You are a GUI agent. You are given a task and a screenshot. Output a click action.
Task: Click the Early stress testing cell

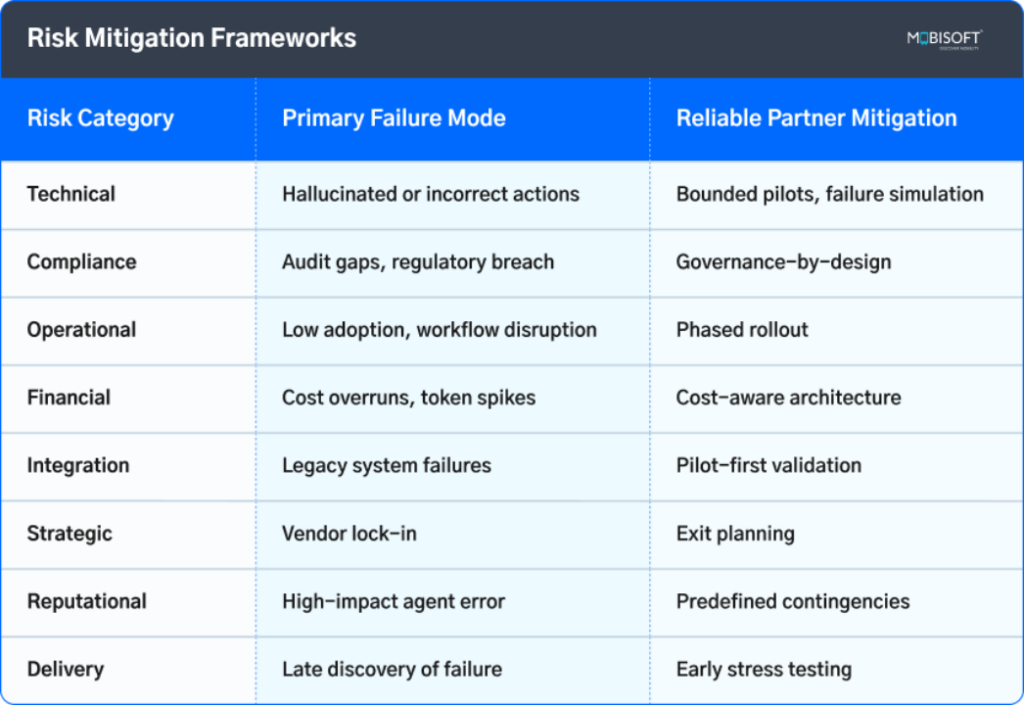click(764, 670)
